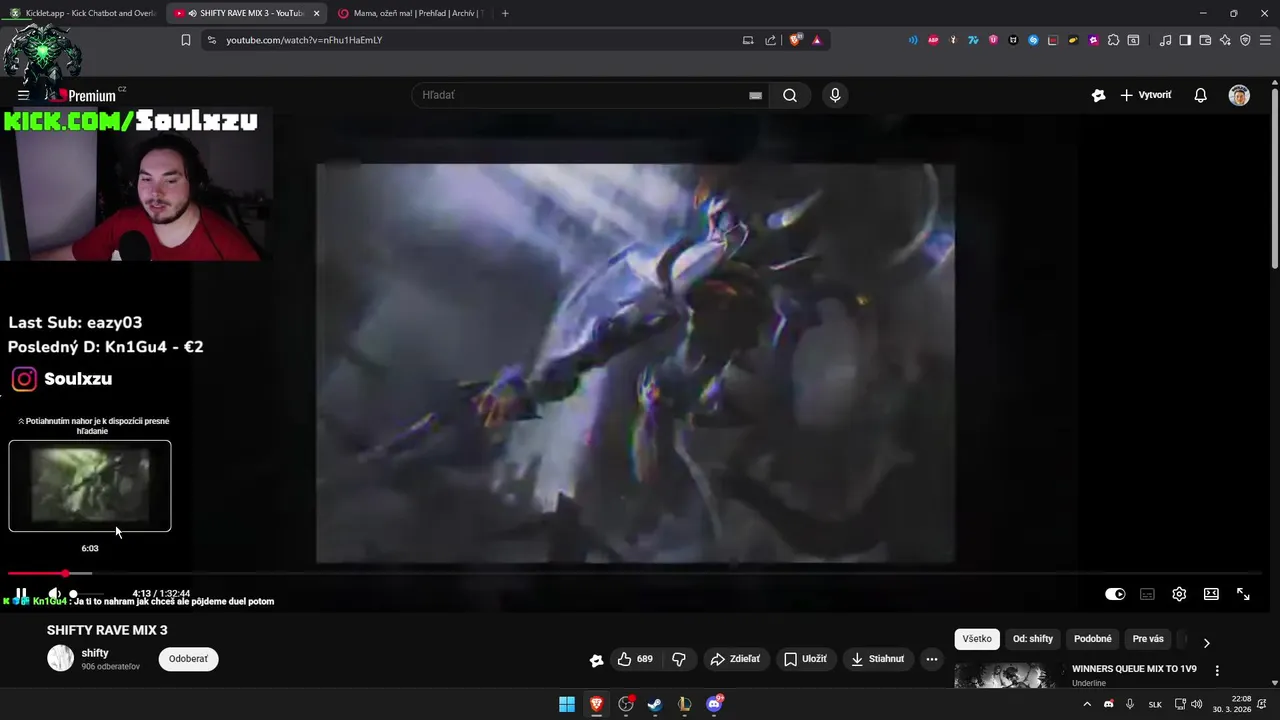Select the Podobné filter chip
The width and height of the screenshot is (1280, 720).
1093,639
